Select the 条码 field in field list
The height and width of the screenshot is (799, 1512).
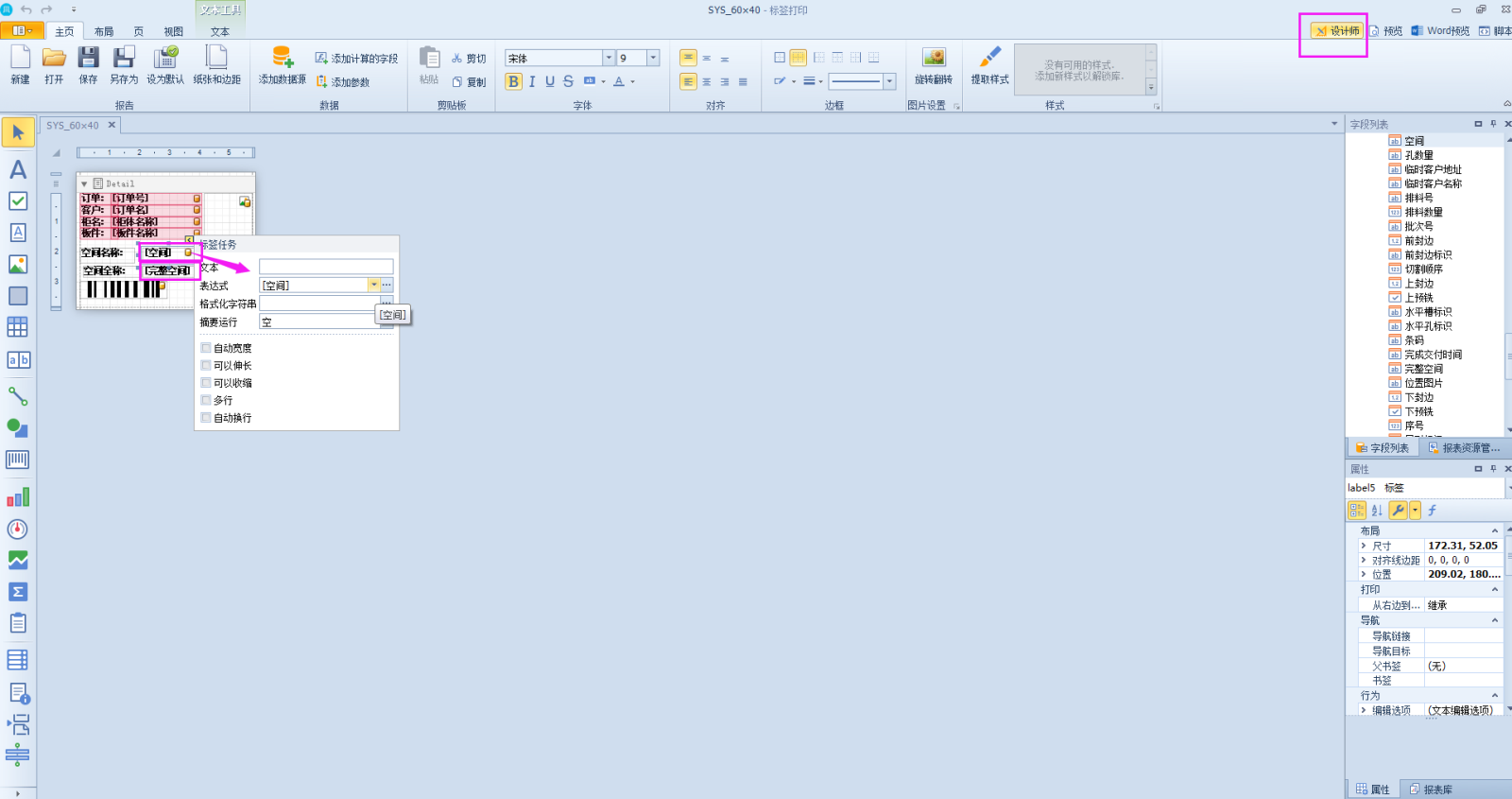coord(1414,340)
